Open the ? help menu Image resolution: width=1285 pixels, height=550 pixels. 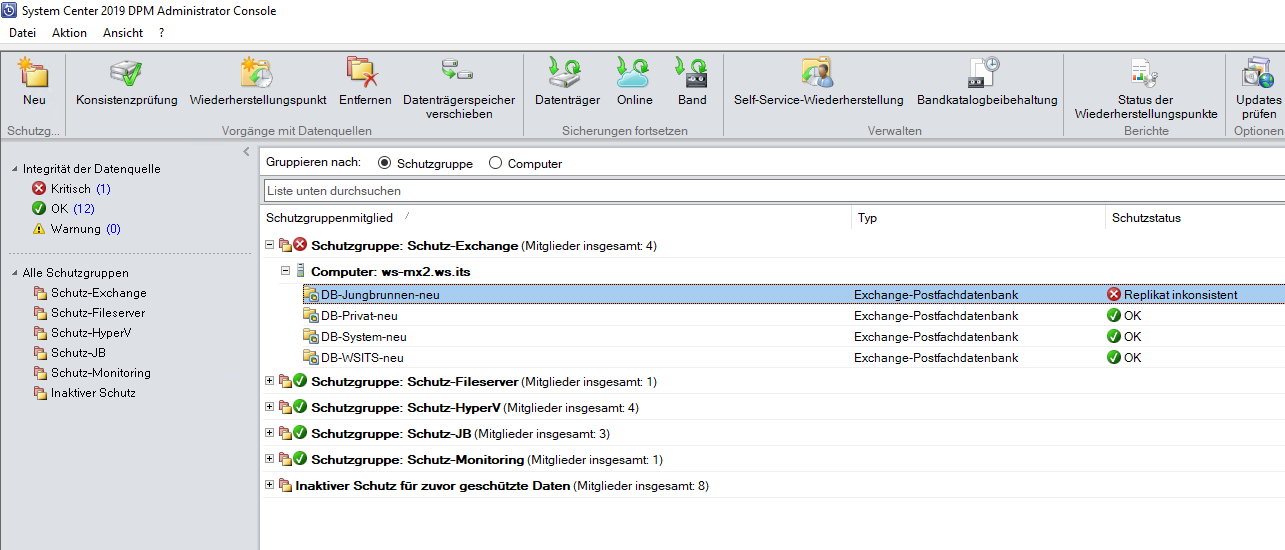[x=162, y=33]
